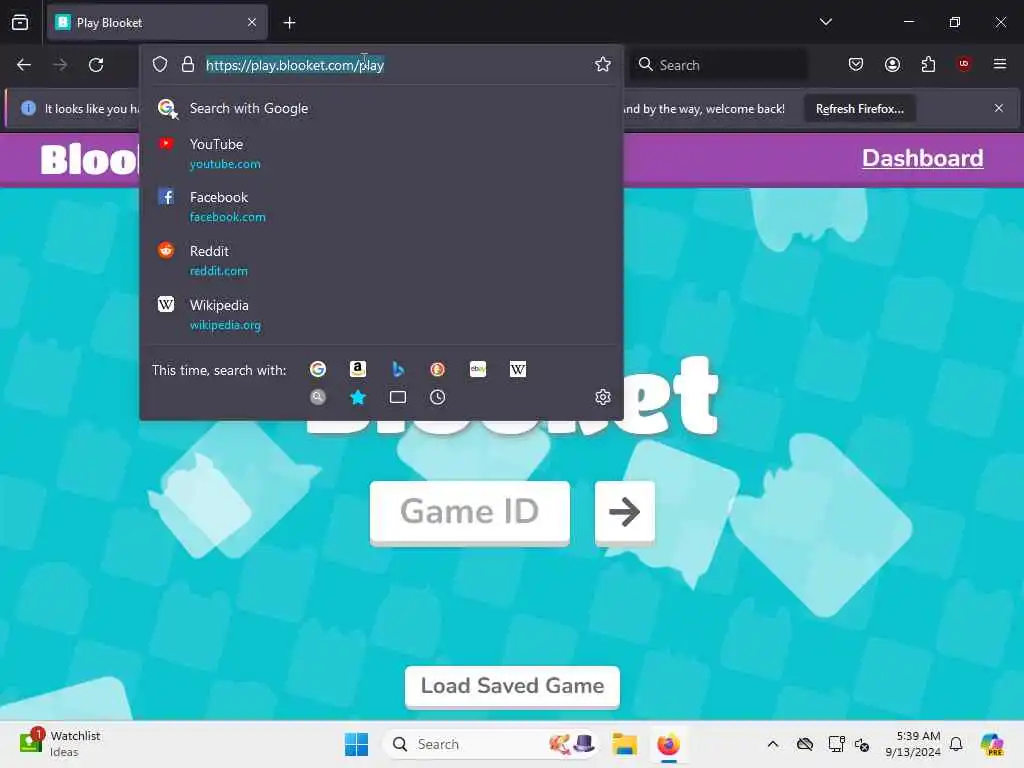Search this time with eBay
This screenshot has width=1024, height=768.
click(x=478, y=370)
